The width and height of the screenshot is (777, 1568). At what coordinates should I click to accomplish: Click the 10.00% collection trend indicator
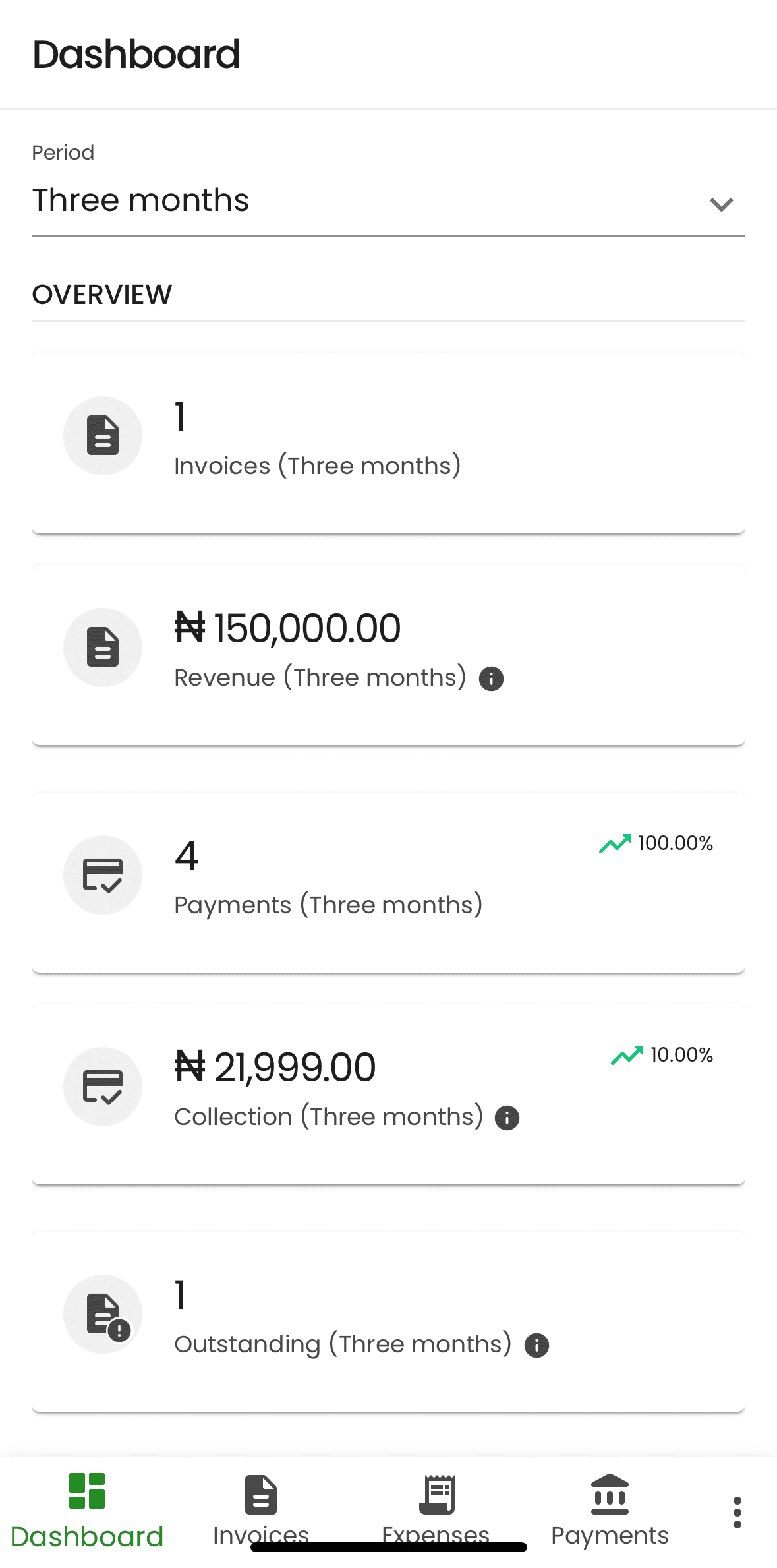pos(662,1055)
